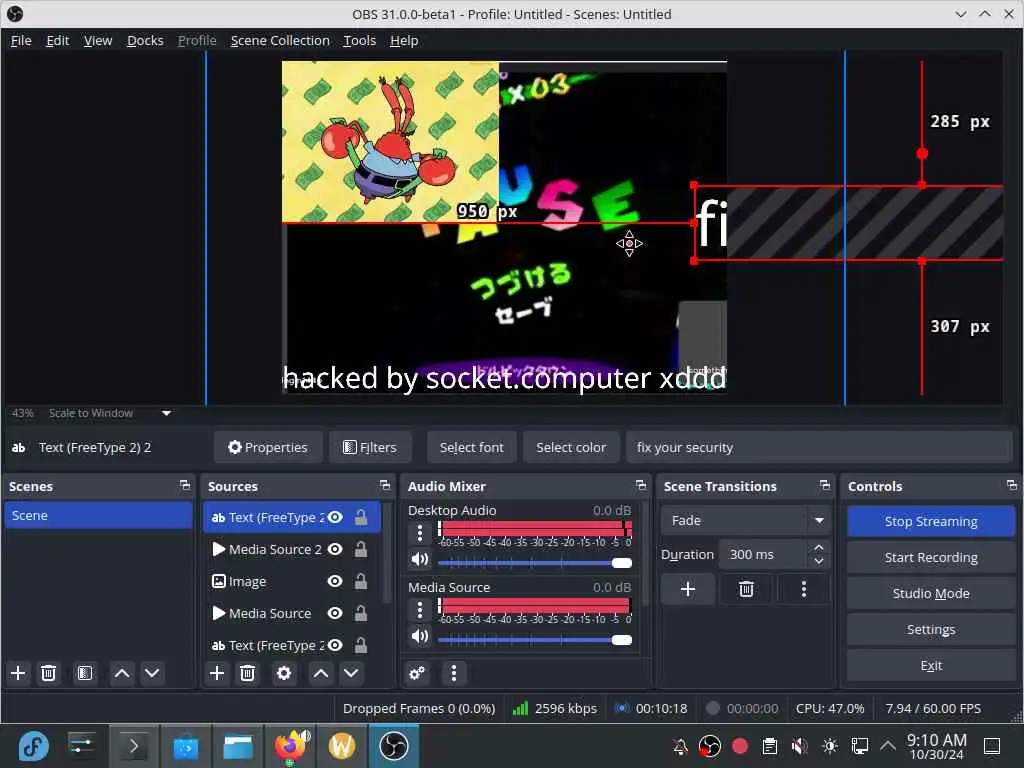
Task: Open Desktop Audio options three dots
Action: point(420,533)
